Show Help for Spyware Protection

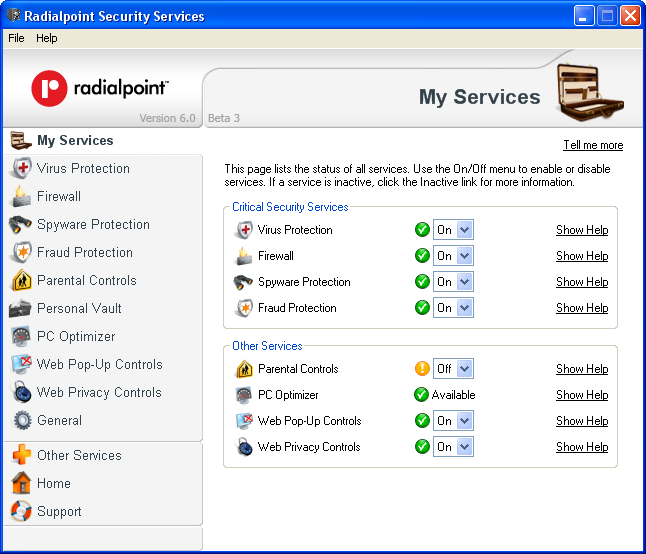pos(582,282)
